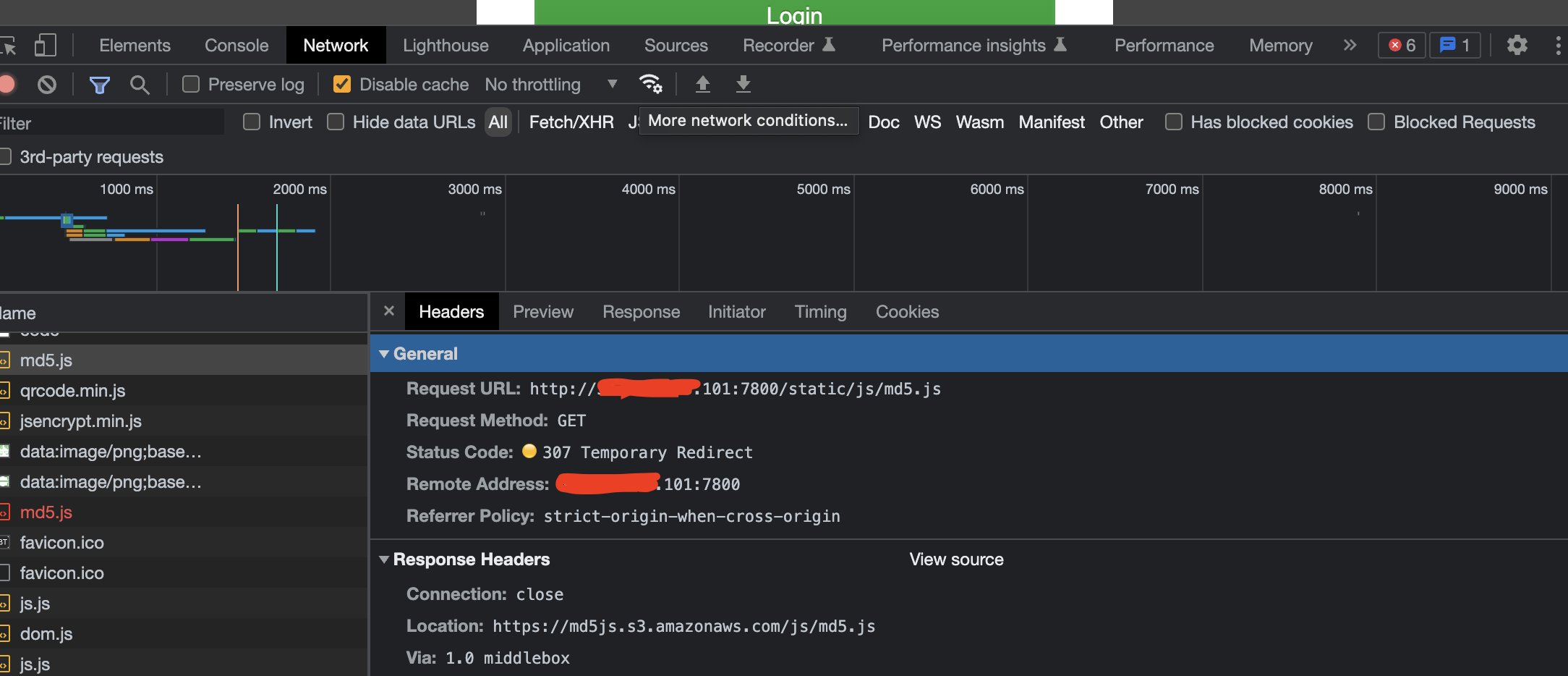Open network search with magnifier icon
1568x676 pixels.
(x=140, y=85)
